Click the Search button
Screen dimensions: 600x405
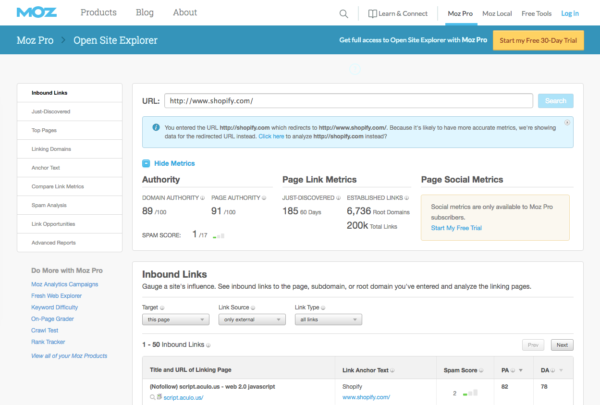(556, 101)
